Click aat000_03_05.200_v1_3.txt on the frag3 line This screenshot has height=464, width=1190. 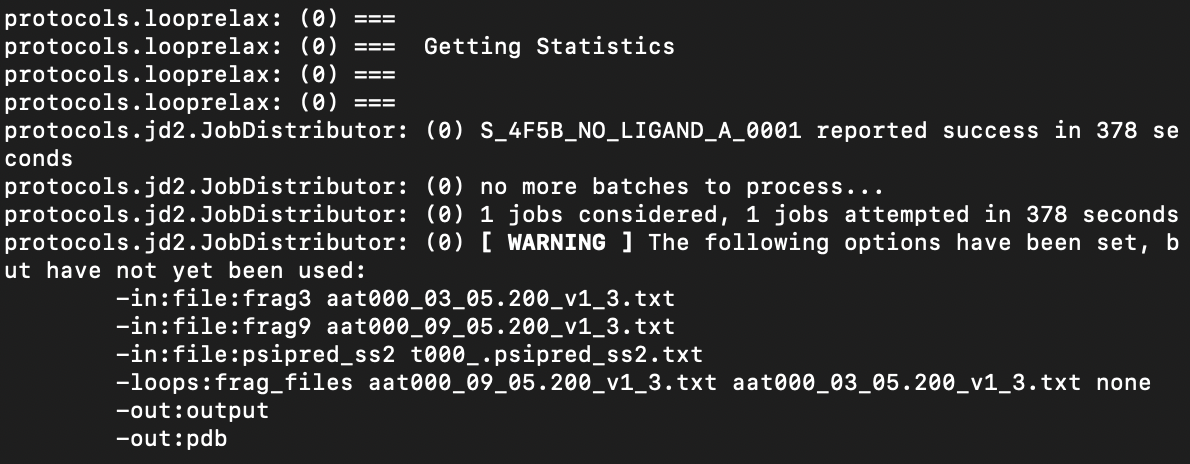coord(500,298)
